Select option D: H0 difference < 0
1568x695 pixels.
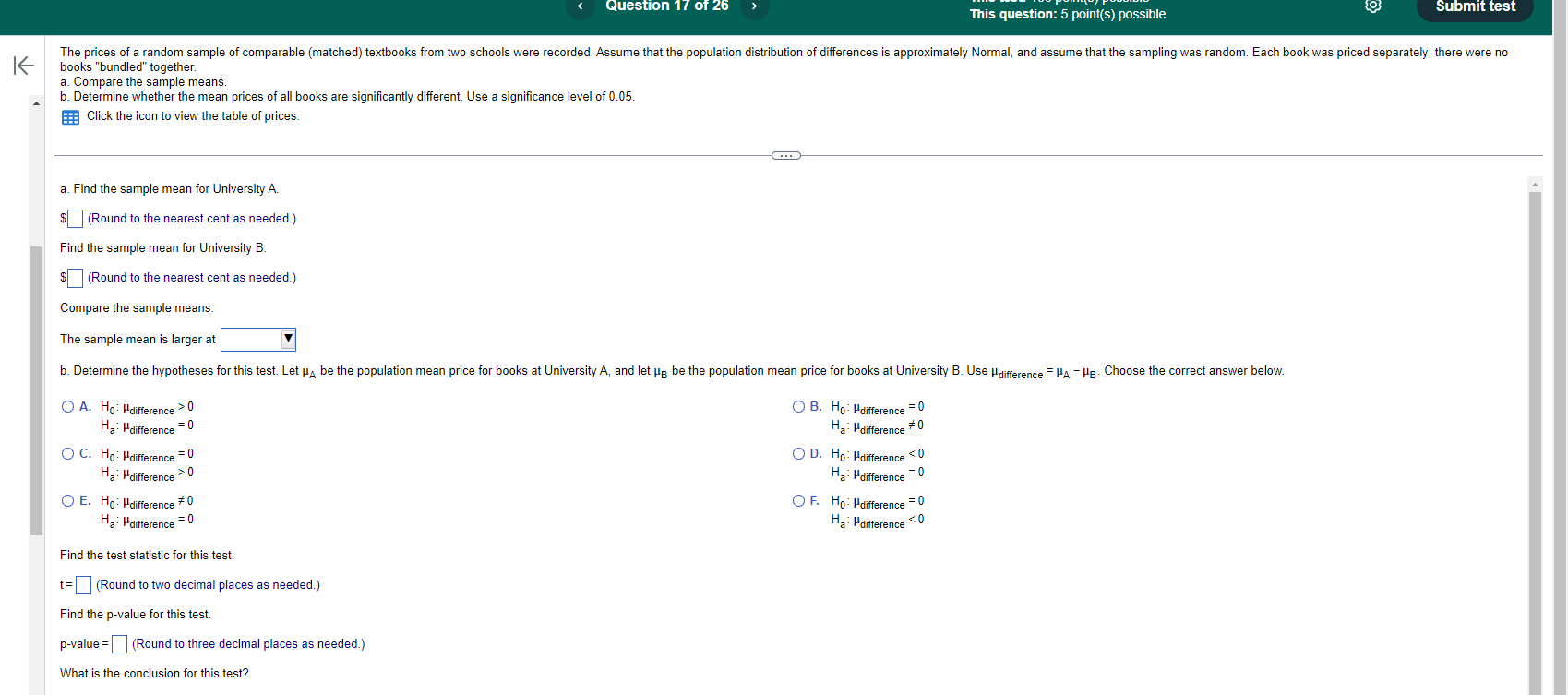tap(799, 454)
